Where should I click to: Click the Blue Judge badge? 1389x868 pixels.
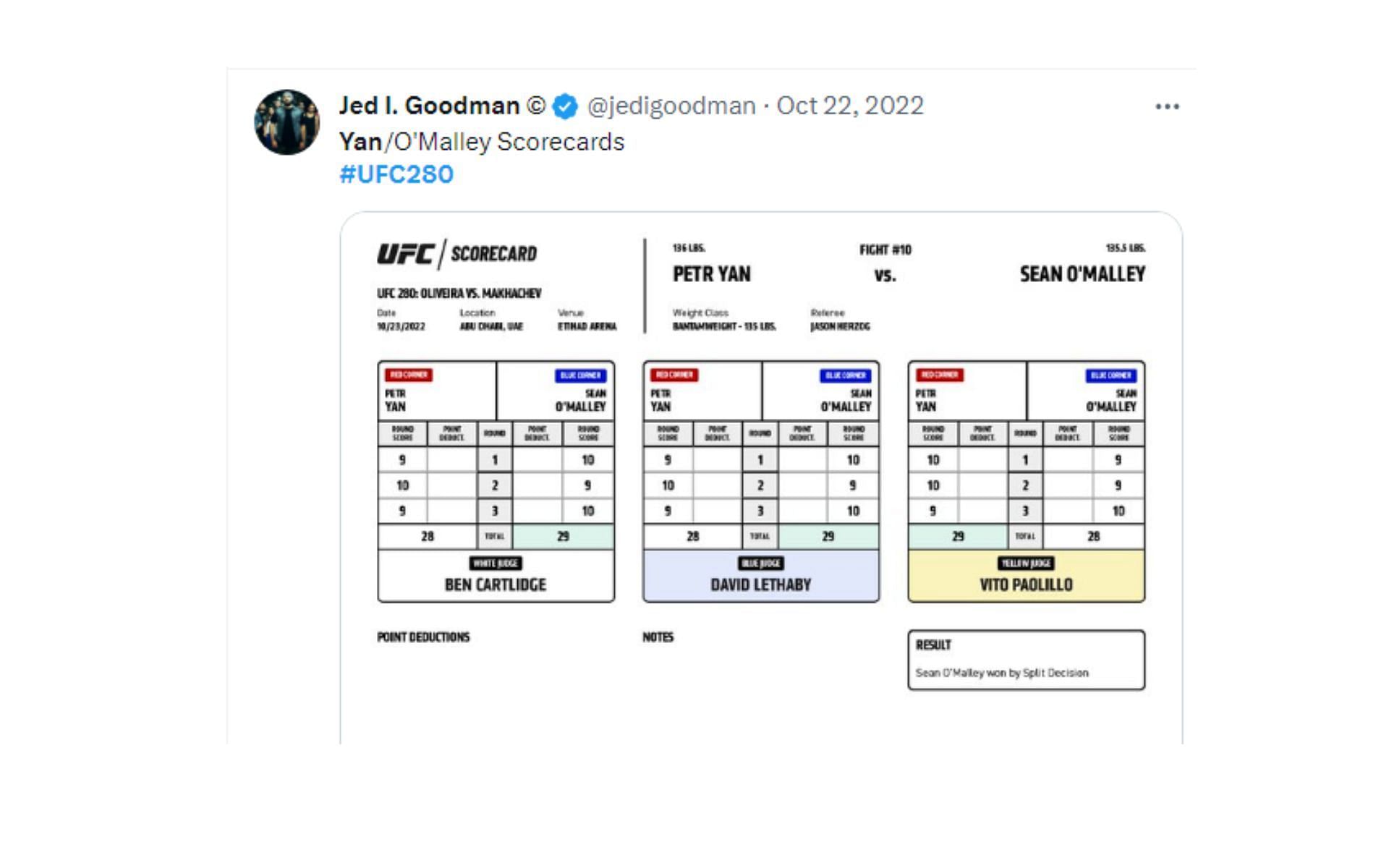[760, 563]
